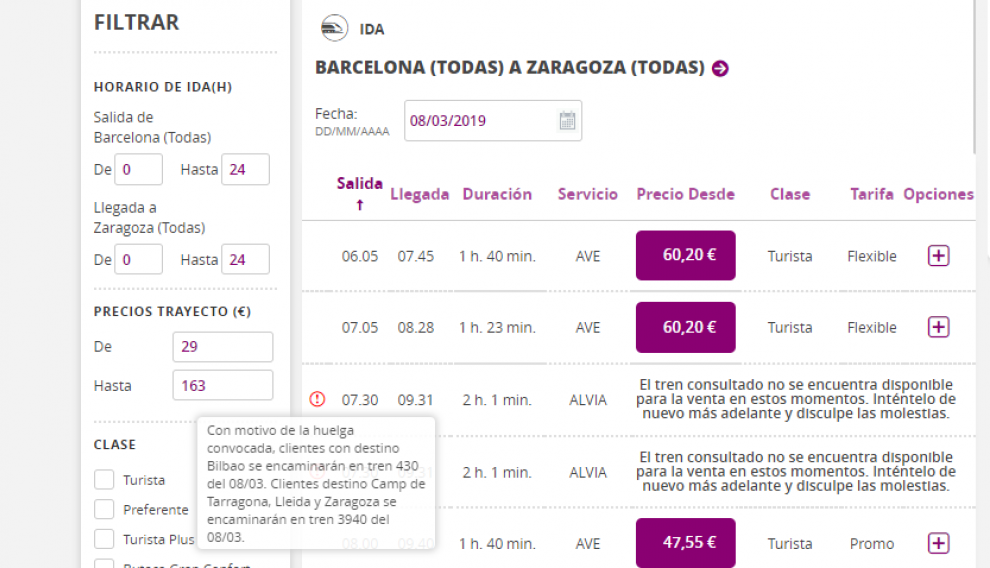Viewport: 990px width, 568px height.
Task: Click the maximum price Hasta field showing 163
Action: [223, 385]
